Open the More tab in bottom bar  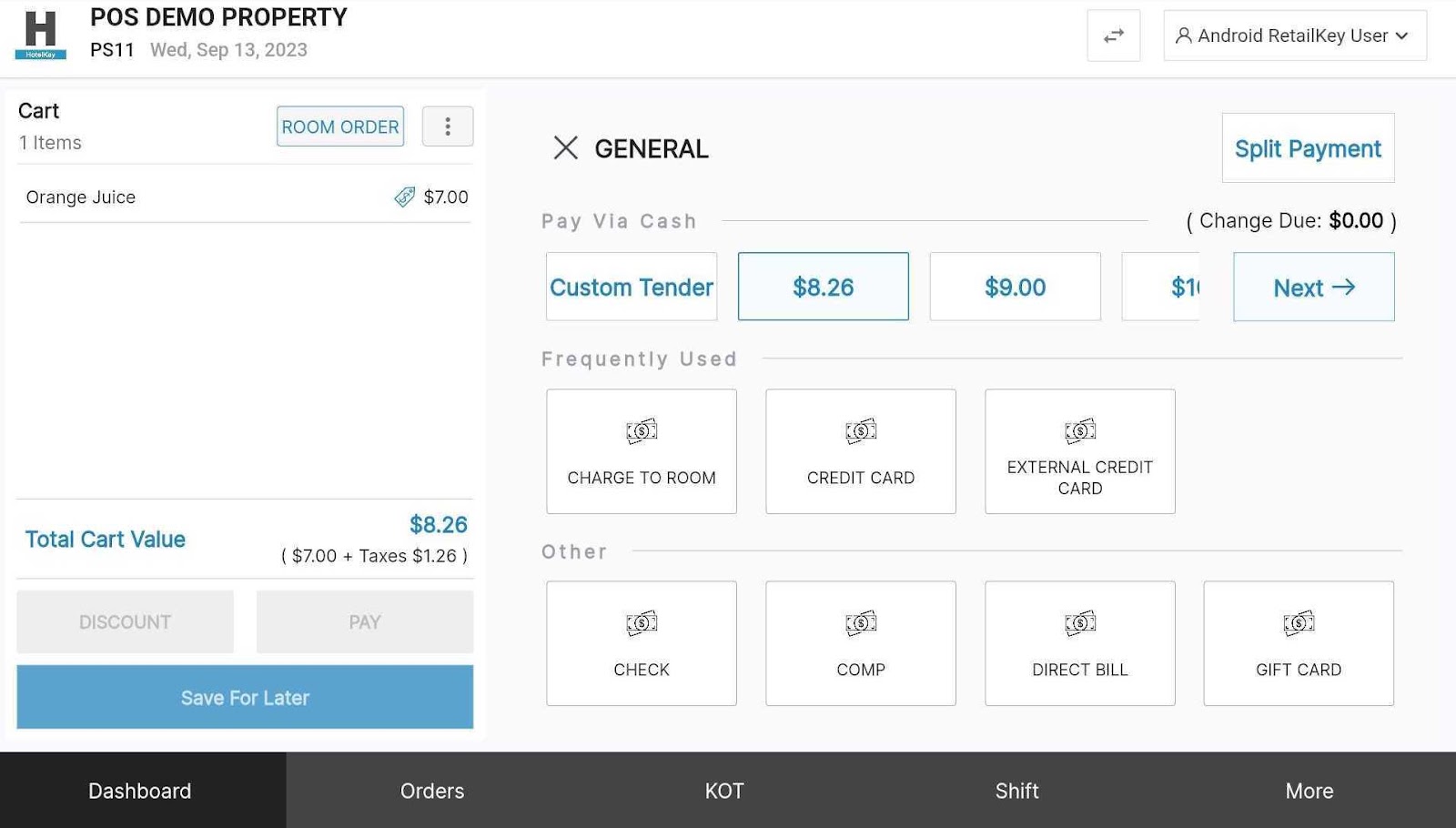1309,790
